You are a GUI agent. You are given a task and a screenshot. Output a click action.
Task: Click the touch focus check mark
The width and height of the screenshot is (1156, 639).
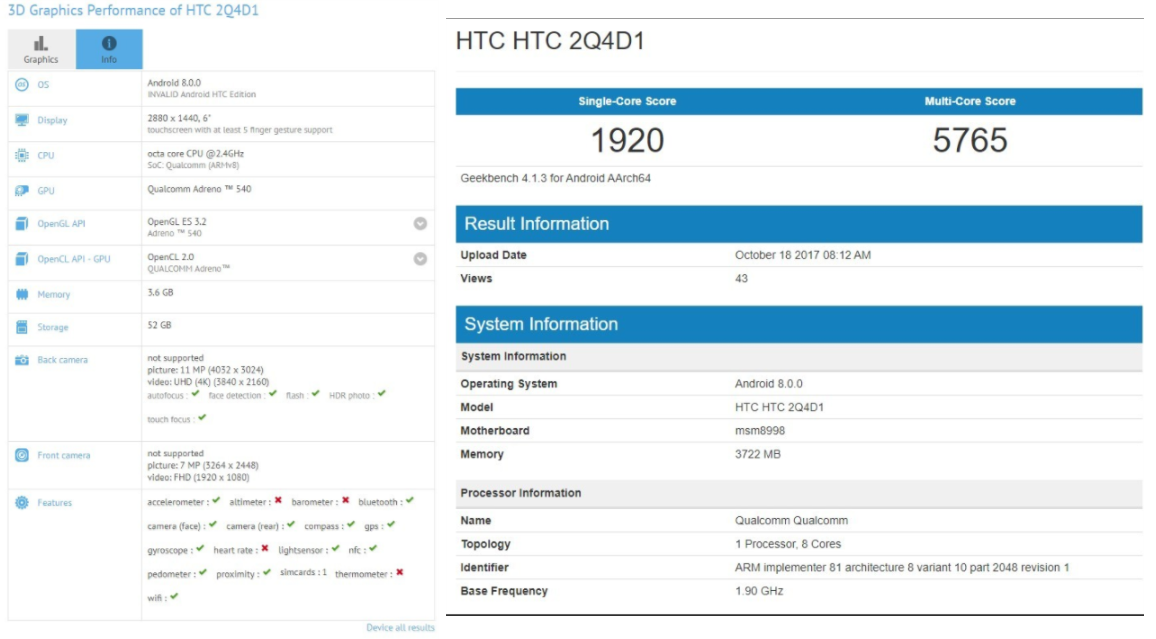[202, 417]
